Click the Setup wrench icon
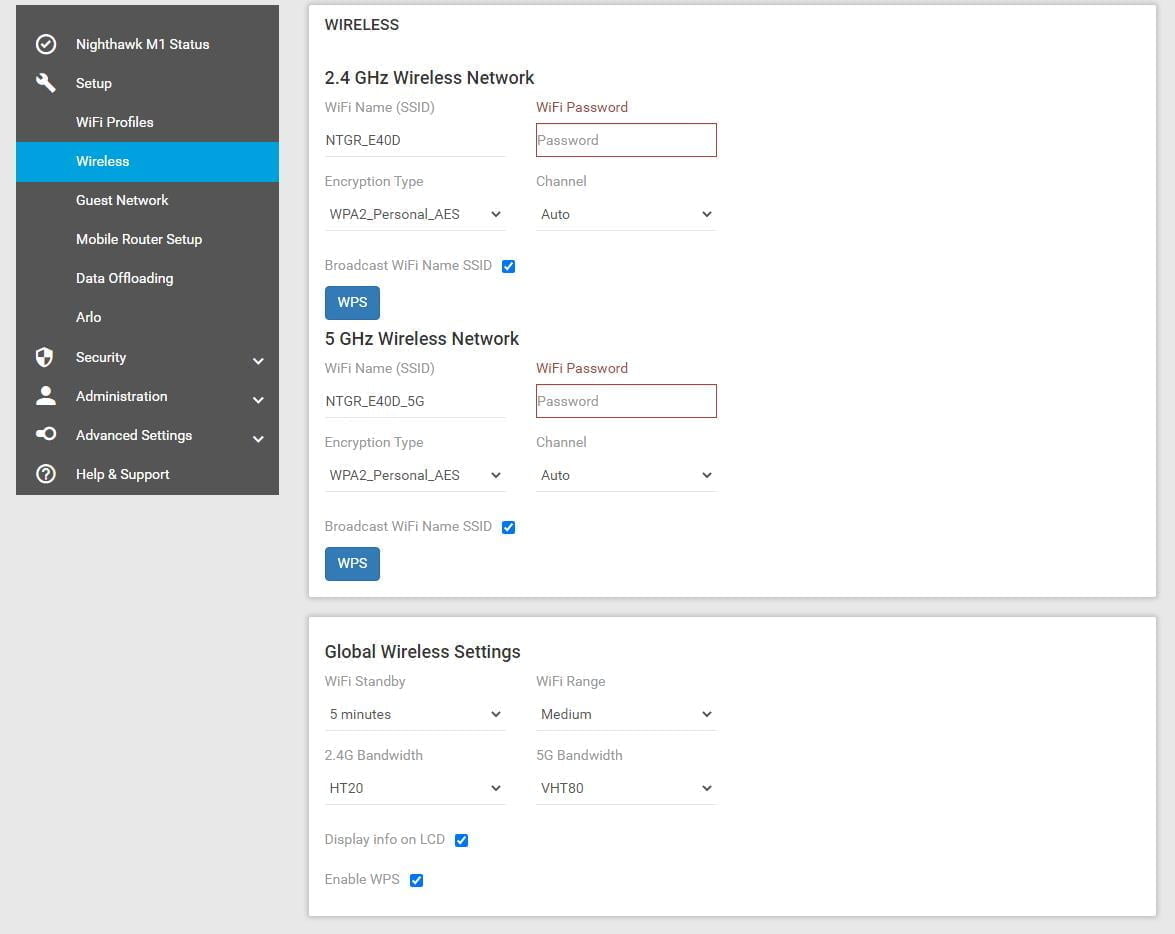This screenshot has height=934, width=1175. [46, 83]
